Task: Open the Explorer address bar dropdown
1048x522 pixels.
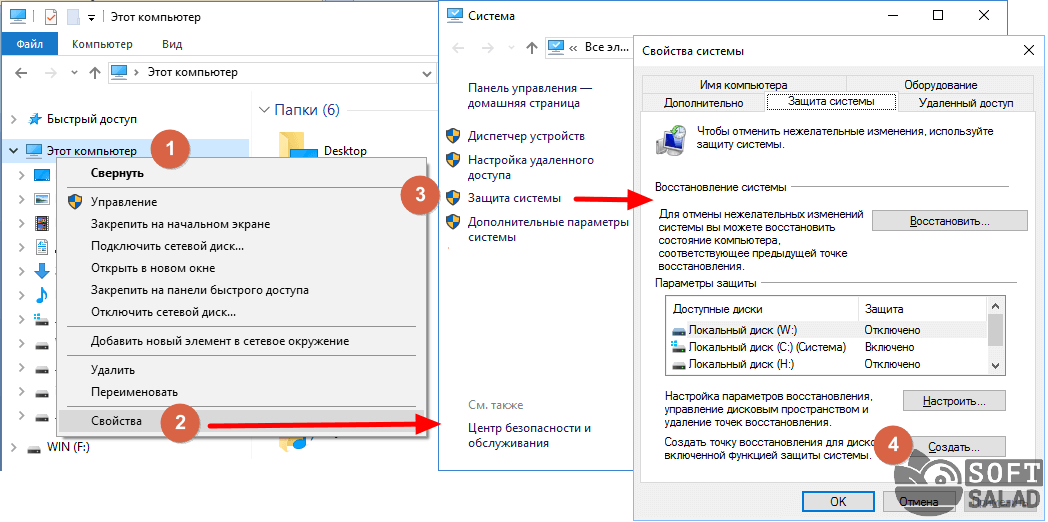Action: point(427,73)
